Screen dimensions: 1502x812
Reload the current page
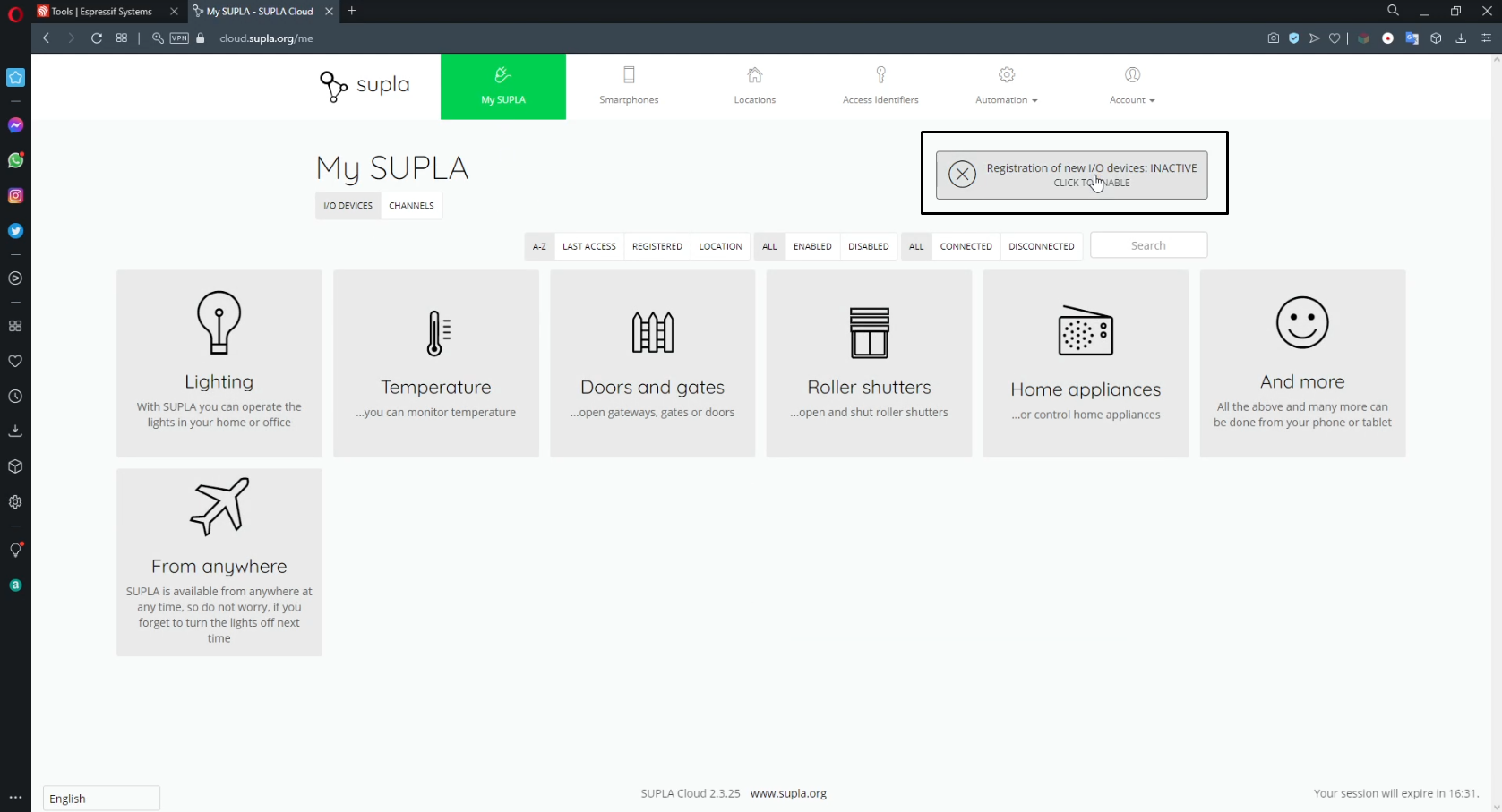point(97,38)
